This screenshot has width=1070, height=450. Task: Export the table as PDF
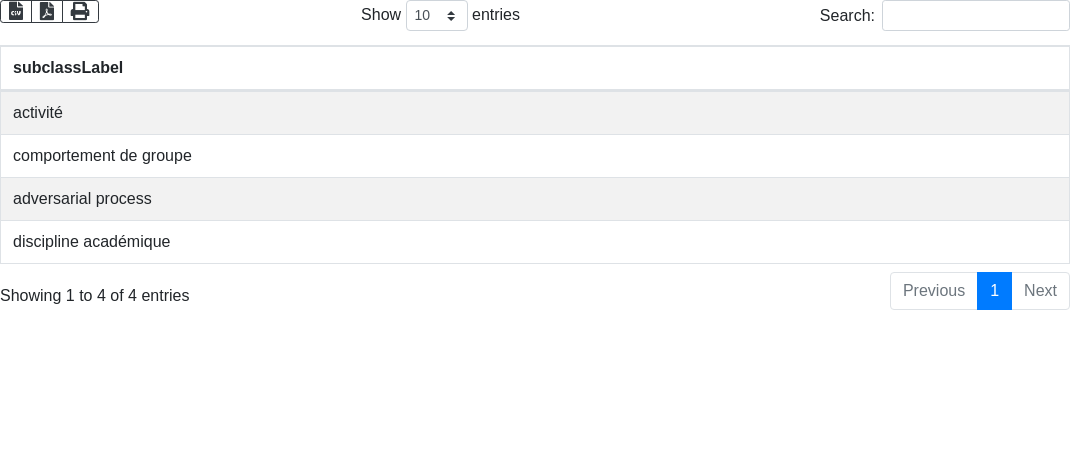point(47,11)
